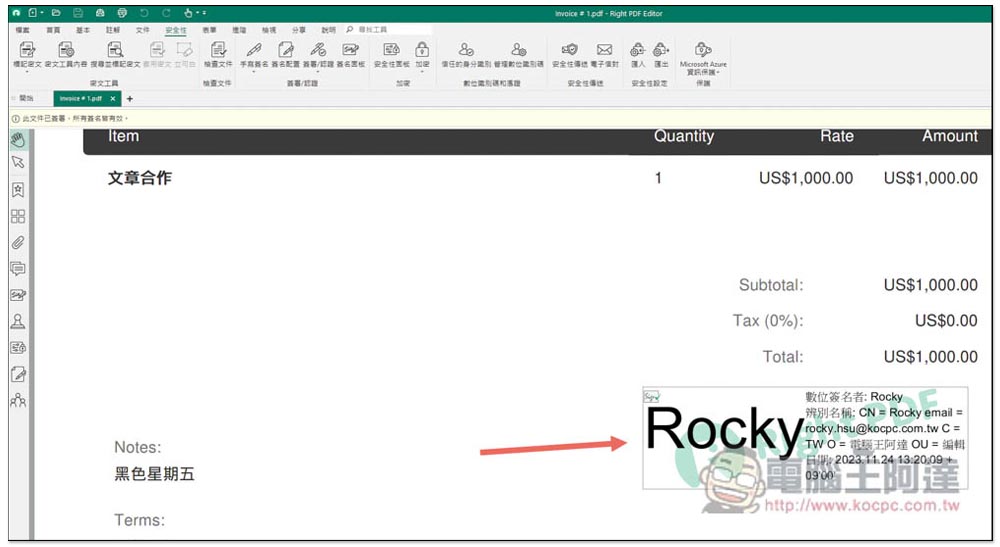Switch to the 檢視 view ribbon tab
Screen dimensions: 1000x547
pyautogui.click(x=268, y=30)
